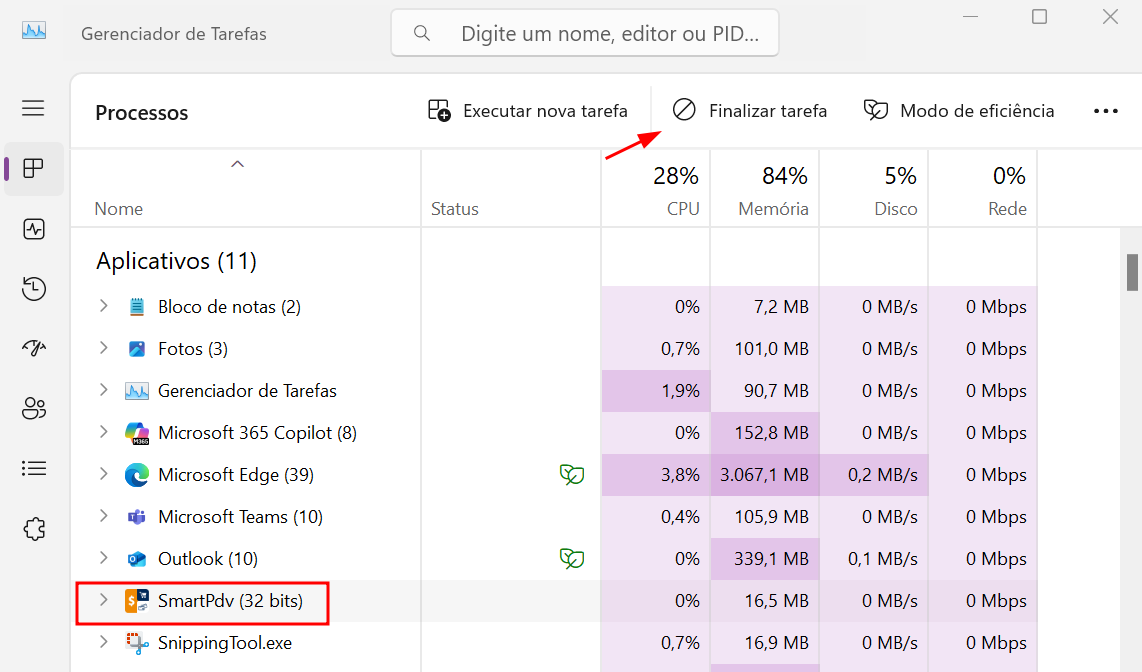
Task: Click the SnippingTool.exe icon
Action: [x=137, y=643]
